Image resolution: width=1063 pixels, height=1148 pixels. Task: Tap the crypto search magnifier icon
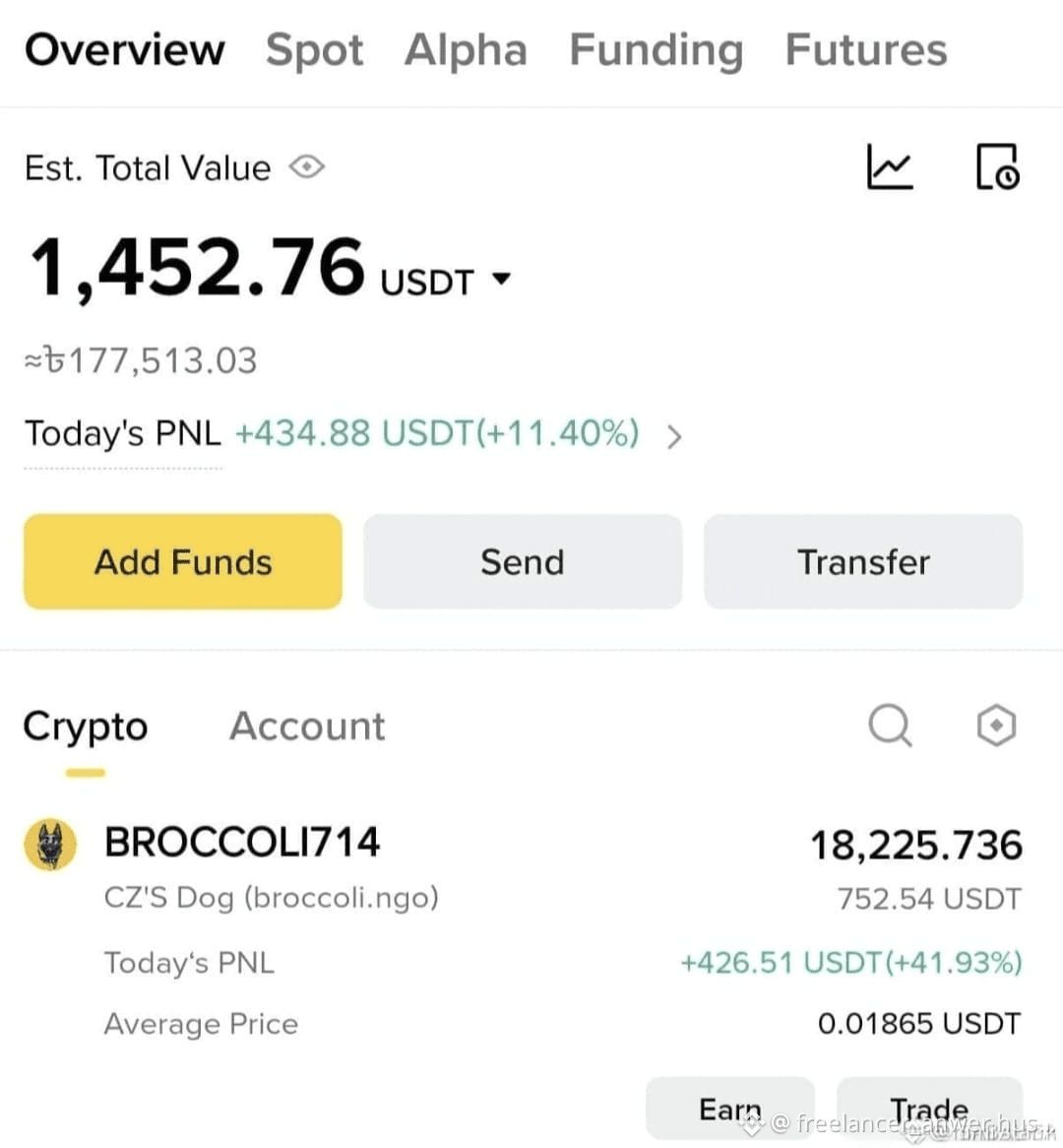pos(890,726)
